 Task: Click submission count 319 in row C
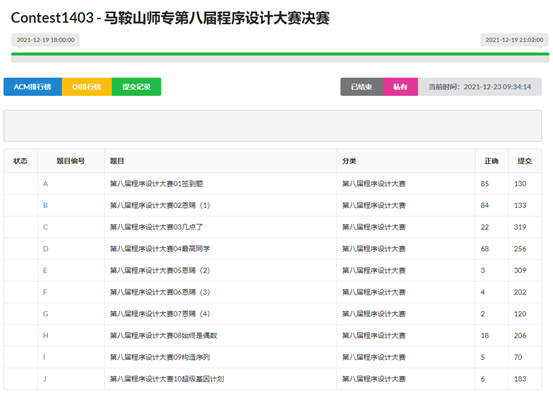pos(520,227)
